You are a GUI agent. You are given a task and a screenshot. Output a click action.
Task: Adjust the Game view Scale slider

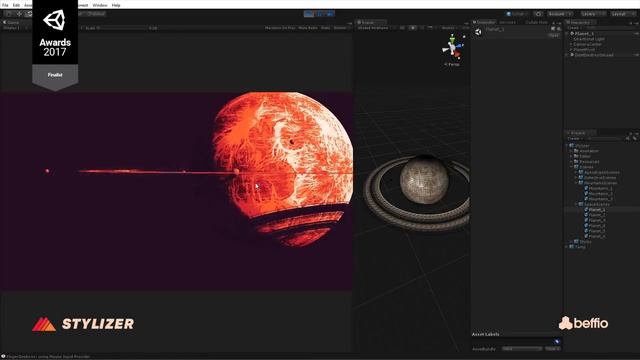pyautogui.click(x=122, y=28)
